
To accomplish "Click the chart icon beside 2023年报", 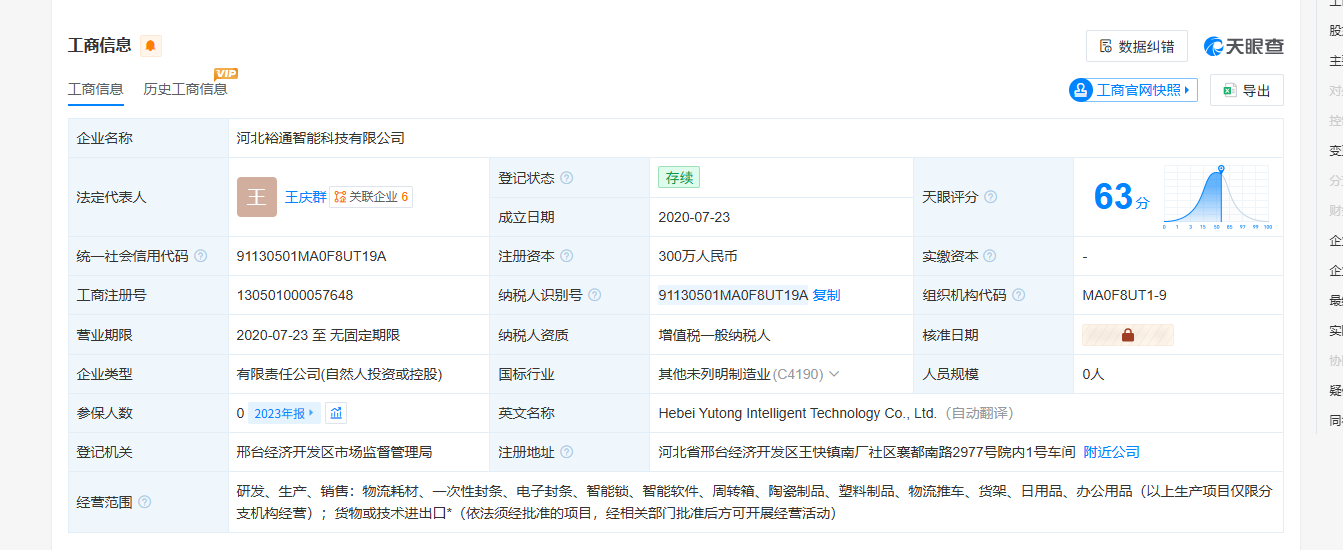I will click(336, 413).
